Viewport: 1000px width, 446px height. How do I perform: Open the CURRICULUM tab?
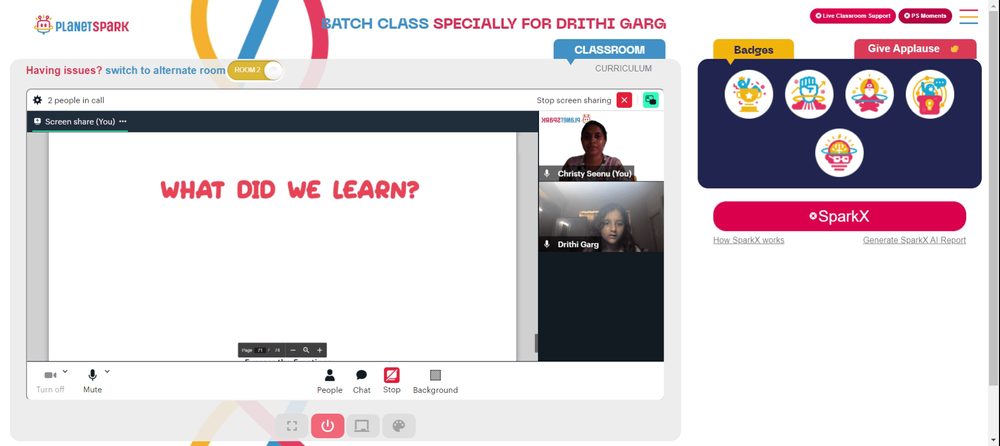pos(624,68)
